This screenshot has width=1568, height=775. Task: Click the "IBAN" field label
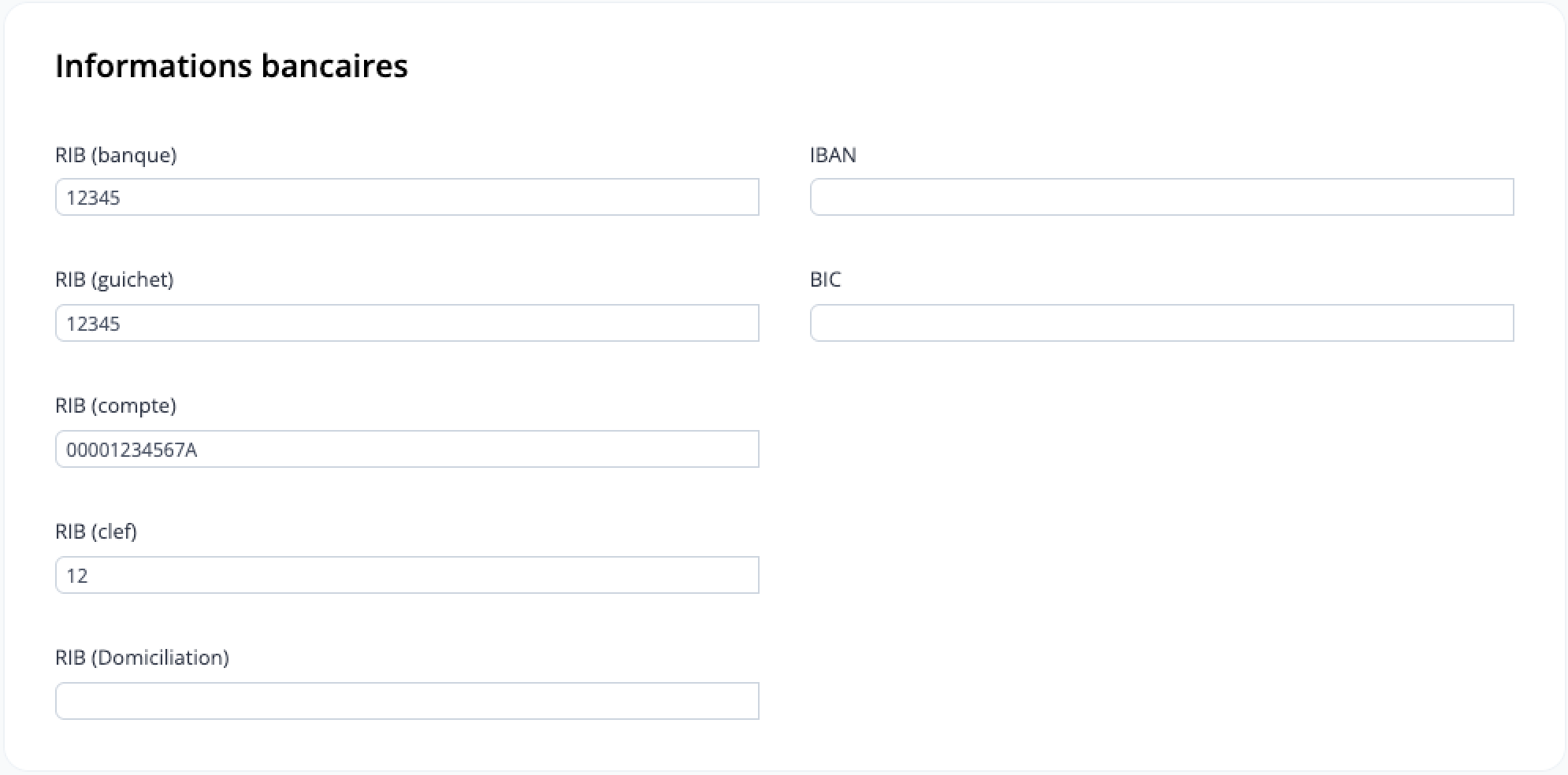click(x=833, y=155)
